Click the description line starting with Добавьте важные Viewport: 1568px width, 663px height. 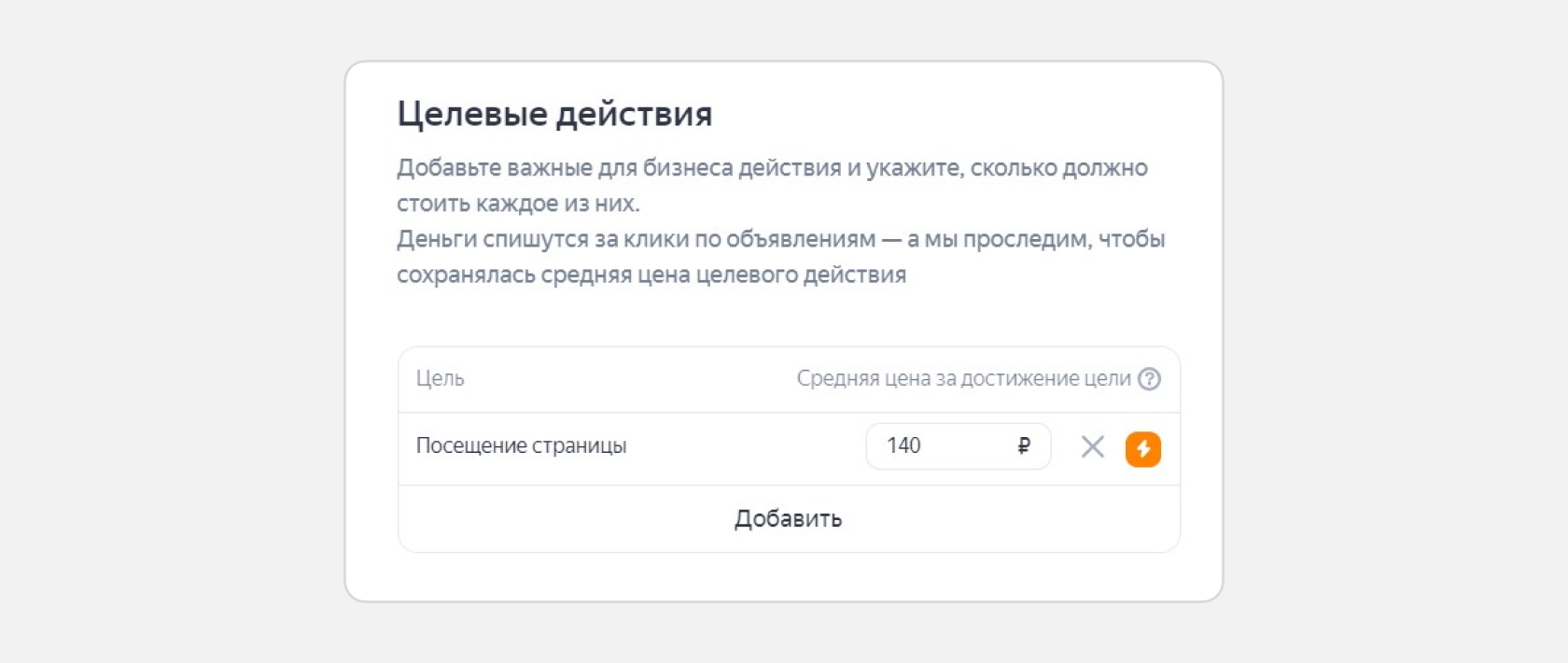point(772,168)
